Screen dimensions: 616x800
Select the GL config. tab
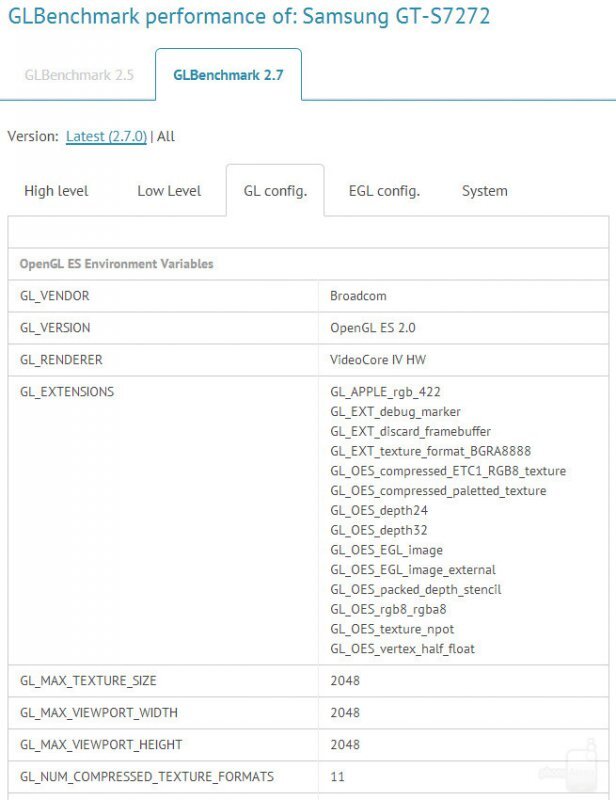click(x=275, y=191)
